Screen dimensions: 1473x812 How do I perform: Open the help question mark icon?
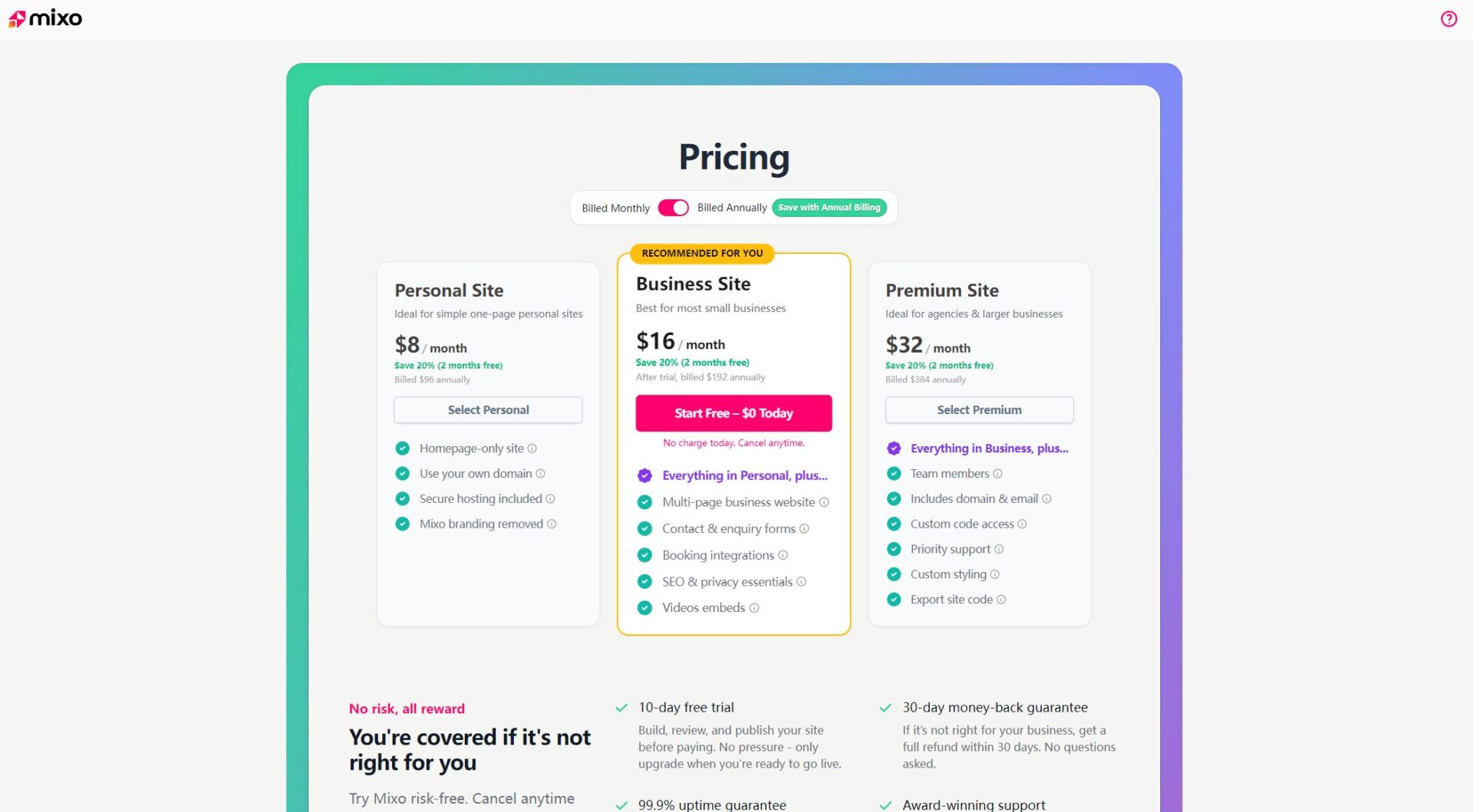(1448, 19)
